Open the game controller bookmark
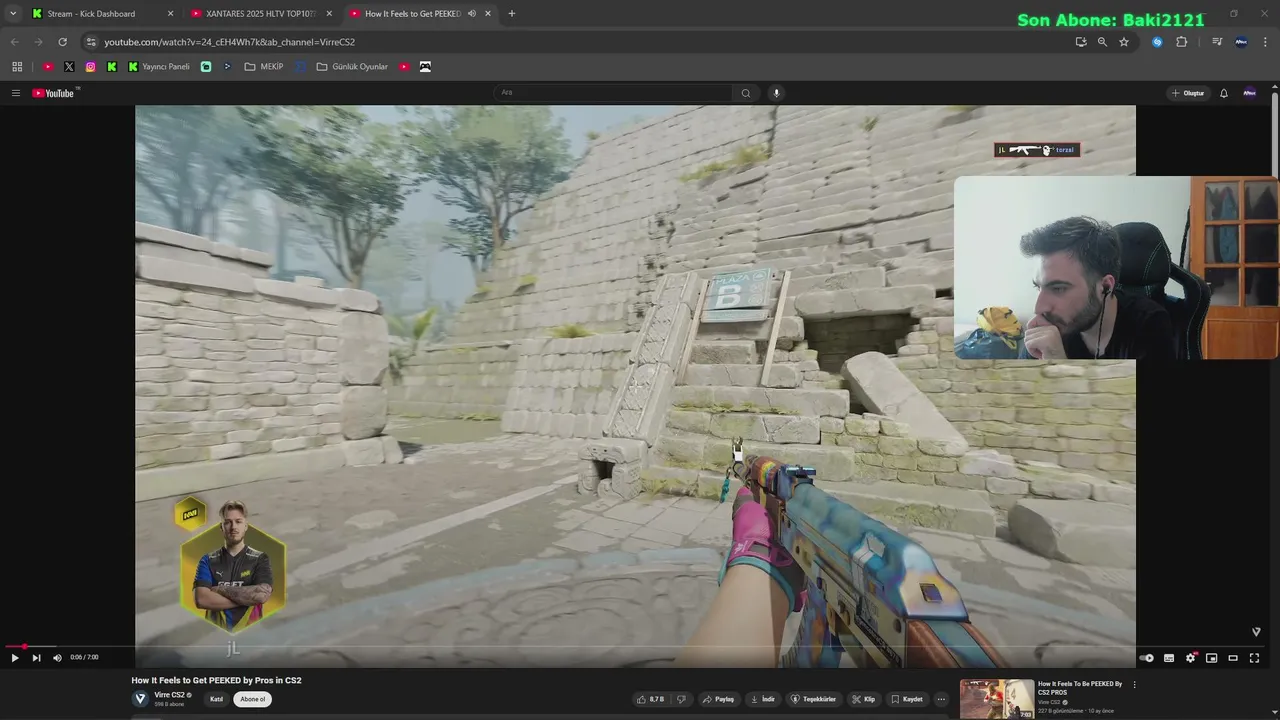This screenshot has height=720, width=1280. tap(425, 67)
